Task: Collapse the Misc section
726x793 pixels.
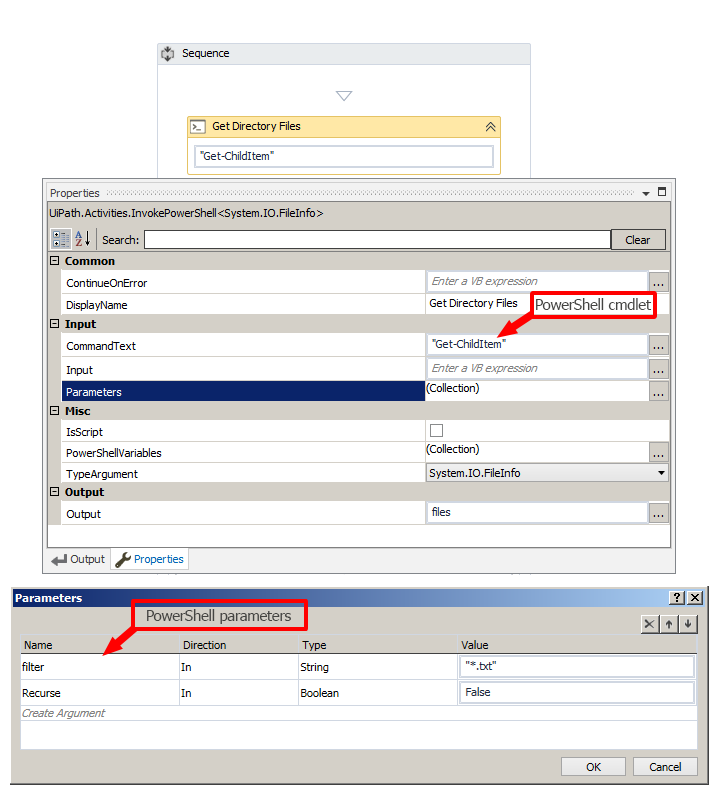Action: click(x=55, y=411)
